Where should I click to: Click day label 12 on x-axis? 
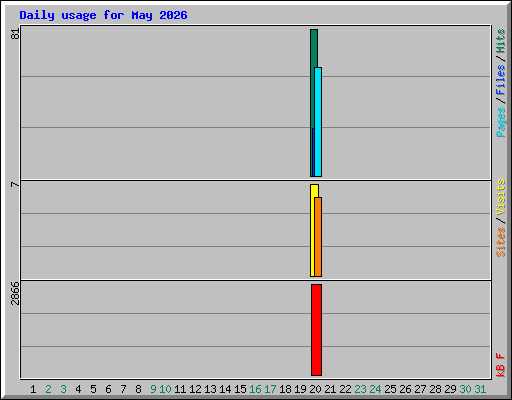point(195,389)
